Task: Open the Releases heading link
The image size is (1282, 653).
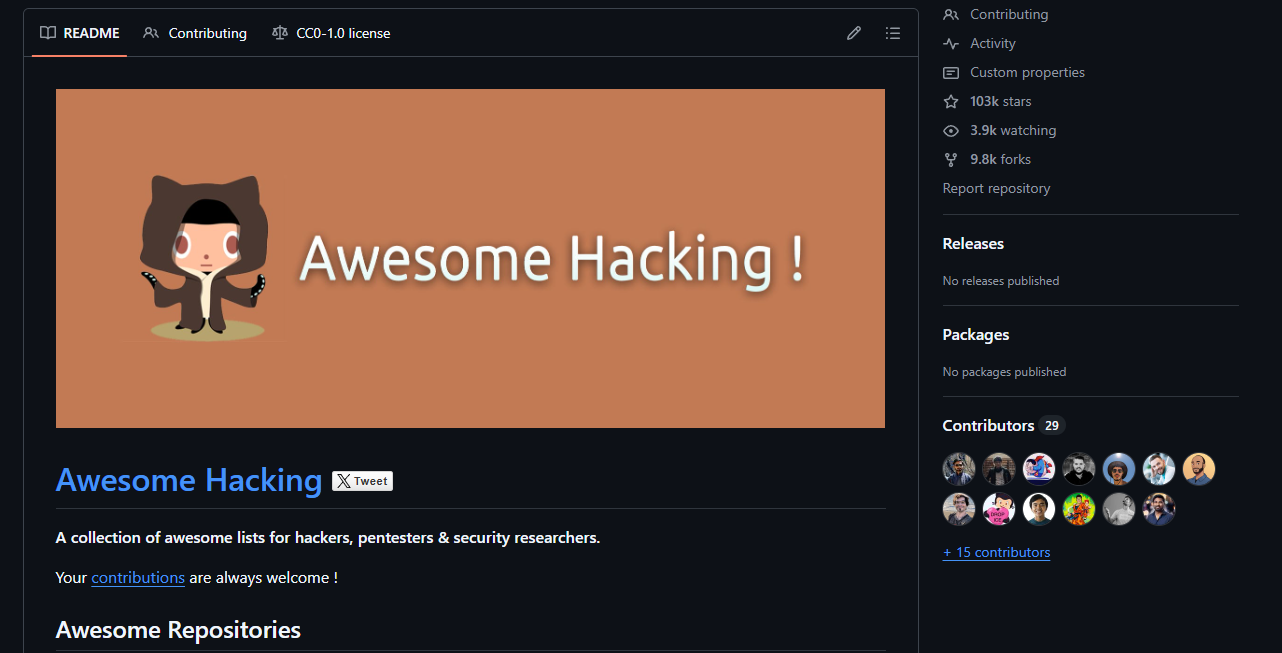Action: (973, 244)
